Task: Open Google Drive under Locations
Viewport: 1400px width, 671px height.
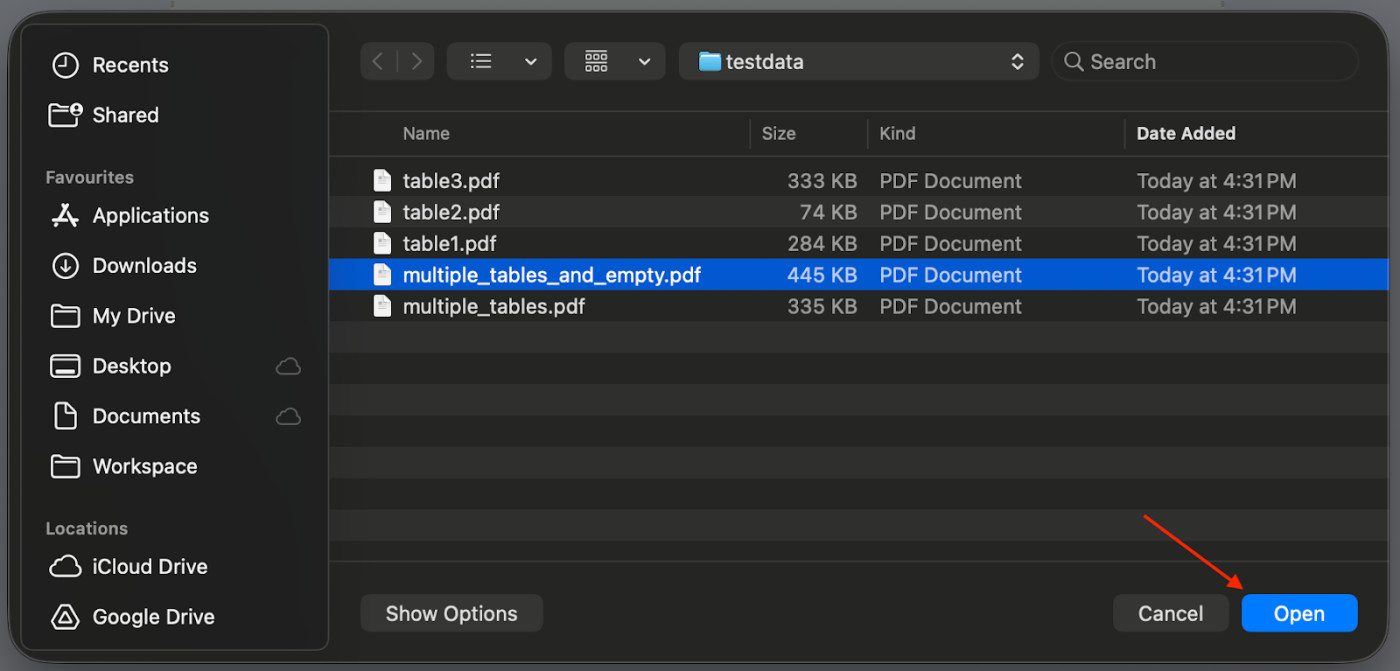Action: [153, 617]
